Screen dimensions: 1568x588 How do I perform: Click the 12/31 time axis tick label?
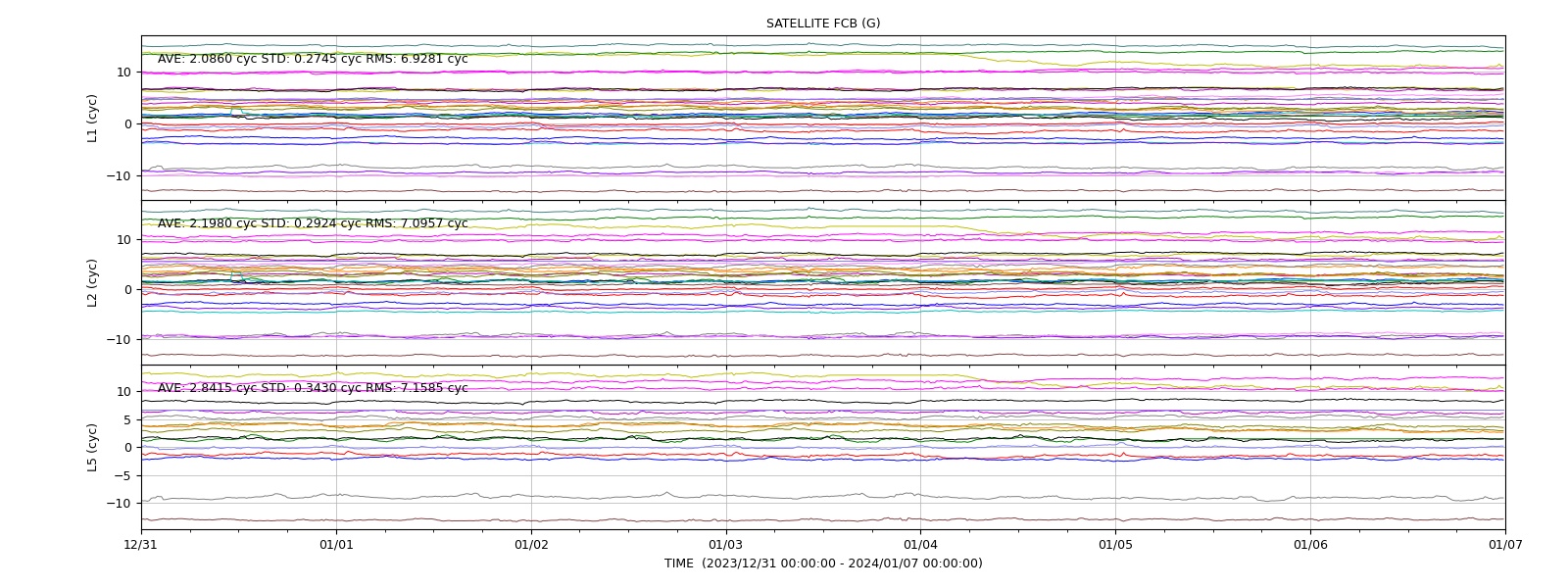click(141, 545)
